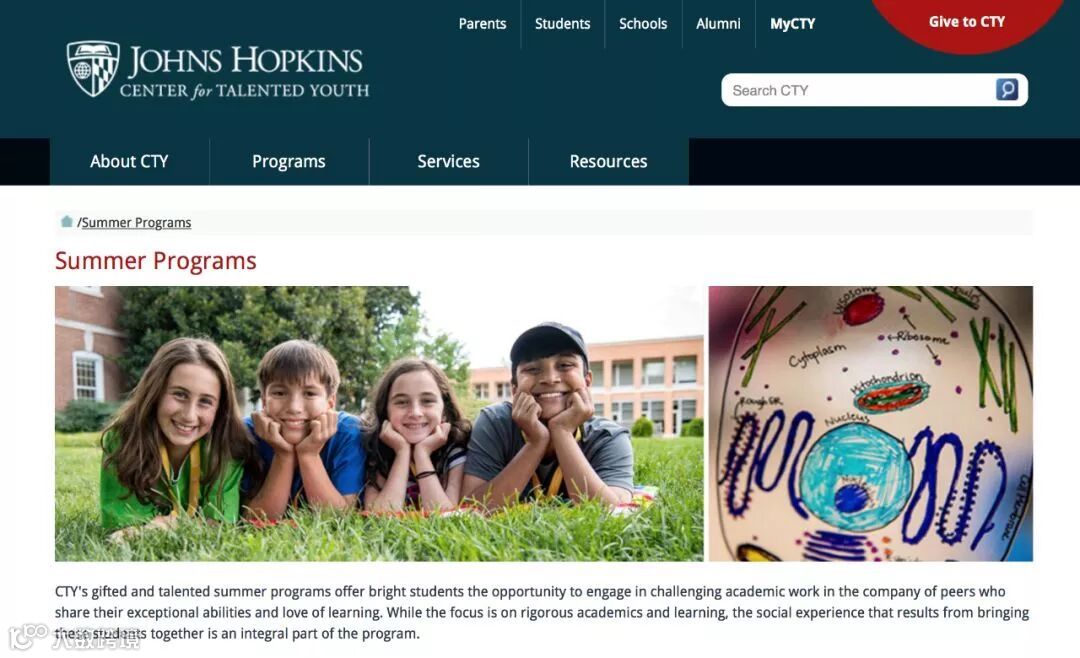1080x658 pixels.
Task: Click the search magnifier icon
Action: click(1006, 90)
